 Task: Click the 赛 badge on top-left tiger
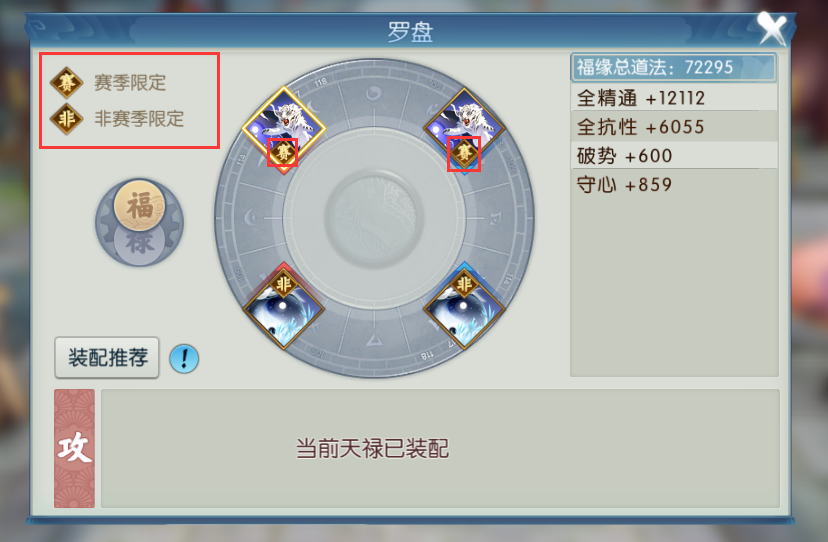pyautogui.click(x=283, y=153)
